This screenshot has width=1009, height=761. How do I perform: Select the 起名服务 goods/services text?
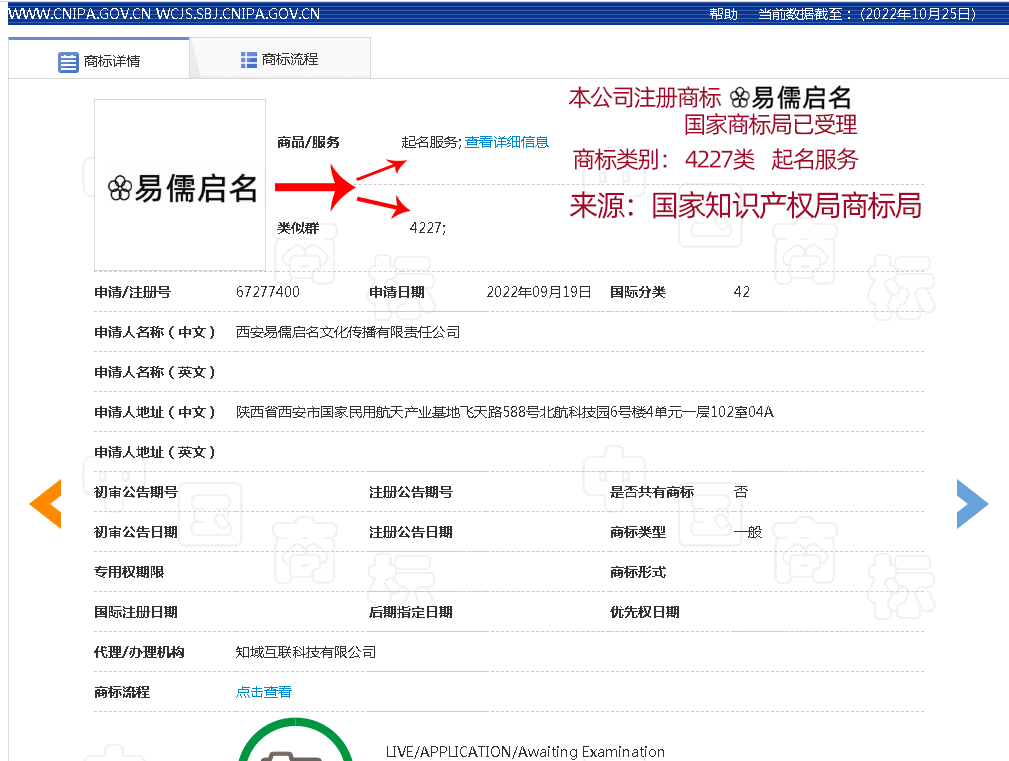click(431, 142)
